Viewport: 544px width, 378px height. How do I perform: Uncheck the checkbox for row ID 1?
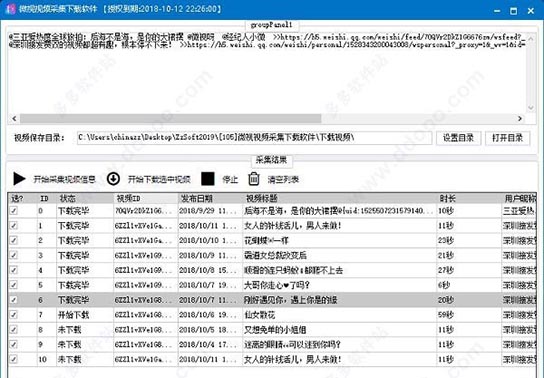click(x=14, y=225)
